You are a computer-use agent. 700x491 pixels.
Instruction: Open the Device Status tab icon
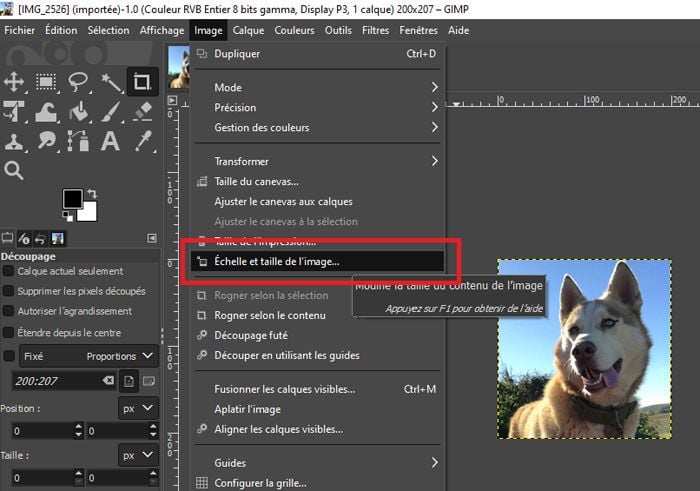point(24,239)
